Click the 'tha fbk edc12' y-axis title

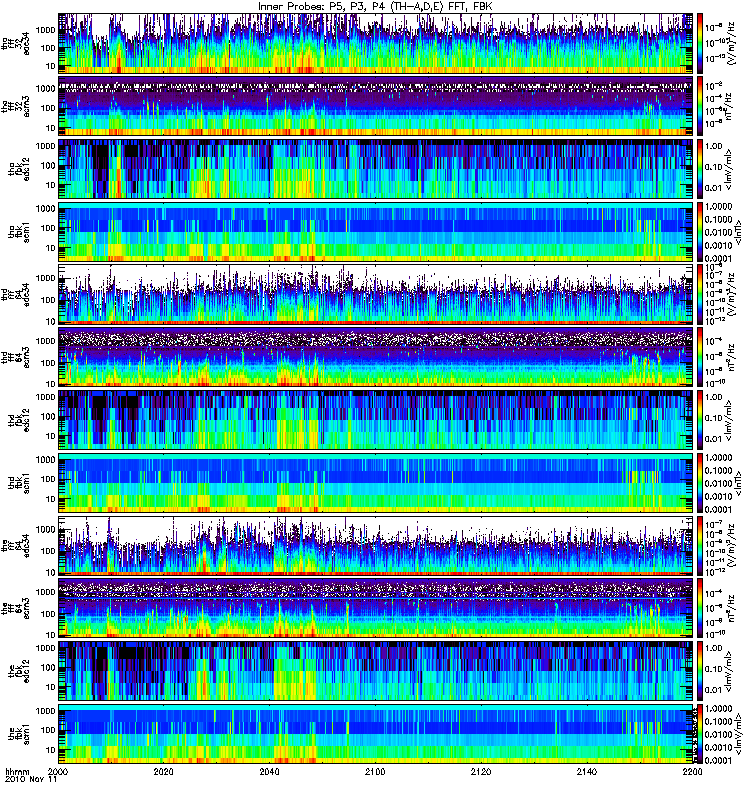coord(19,169)
